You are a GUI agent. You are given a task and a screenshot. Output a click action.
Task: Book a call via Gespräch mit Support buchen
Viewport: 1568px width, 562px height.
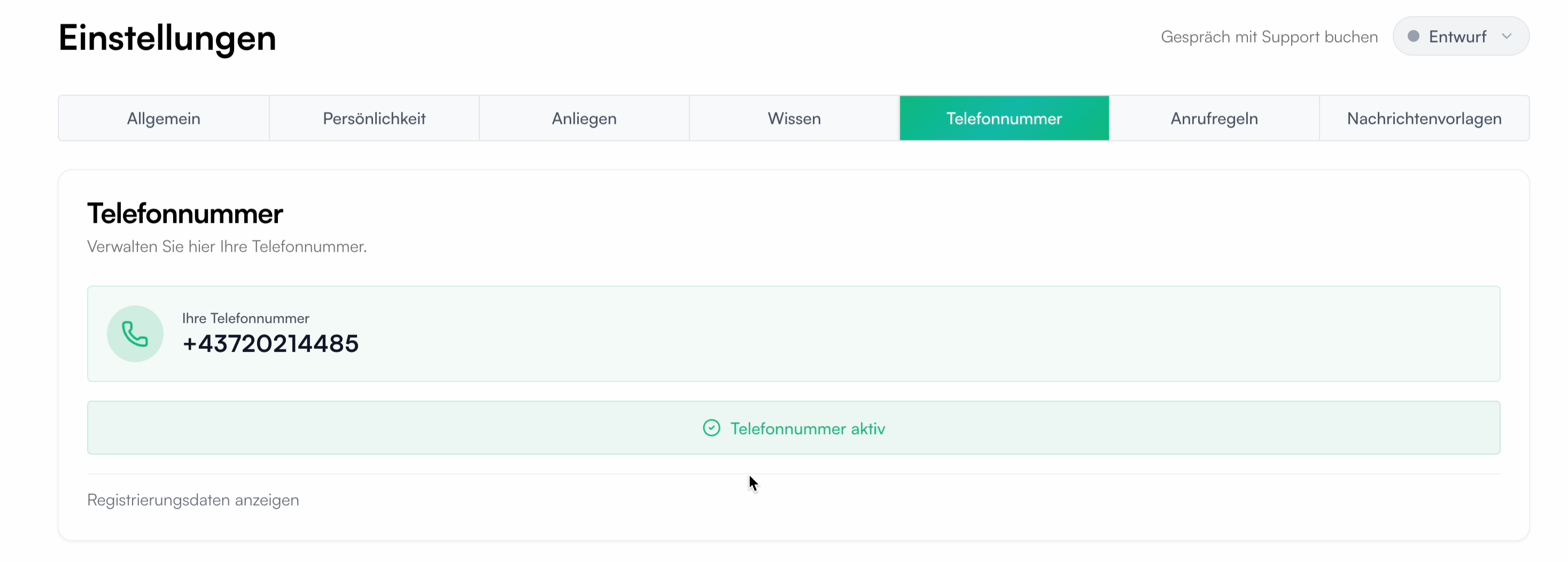(x=1269, y=36)
